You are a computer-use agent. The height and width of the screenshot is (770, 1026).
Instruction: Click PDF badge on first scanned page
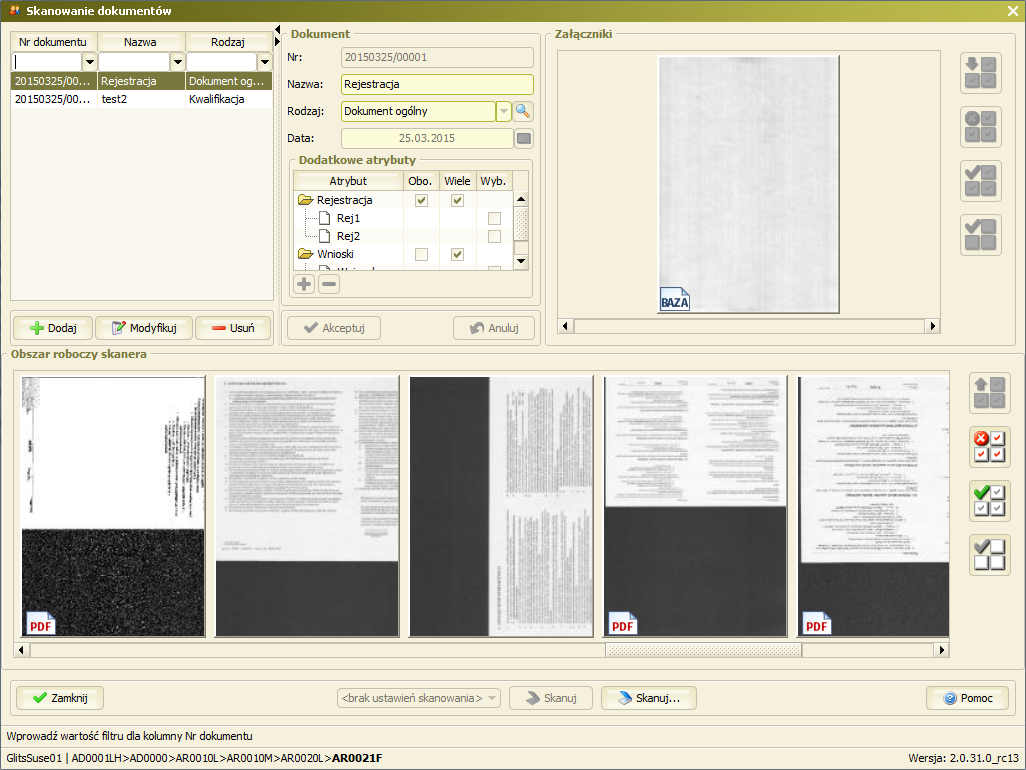click(x=41, y=623)
